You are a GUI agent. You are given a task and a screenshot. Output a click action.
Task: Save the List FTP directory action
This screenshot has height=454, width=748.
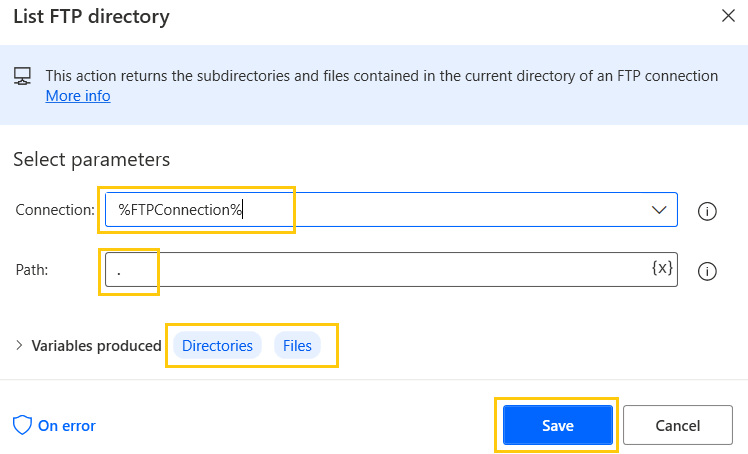558,425
